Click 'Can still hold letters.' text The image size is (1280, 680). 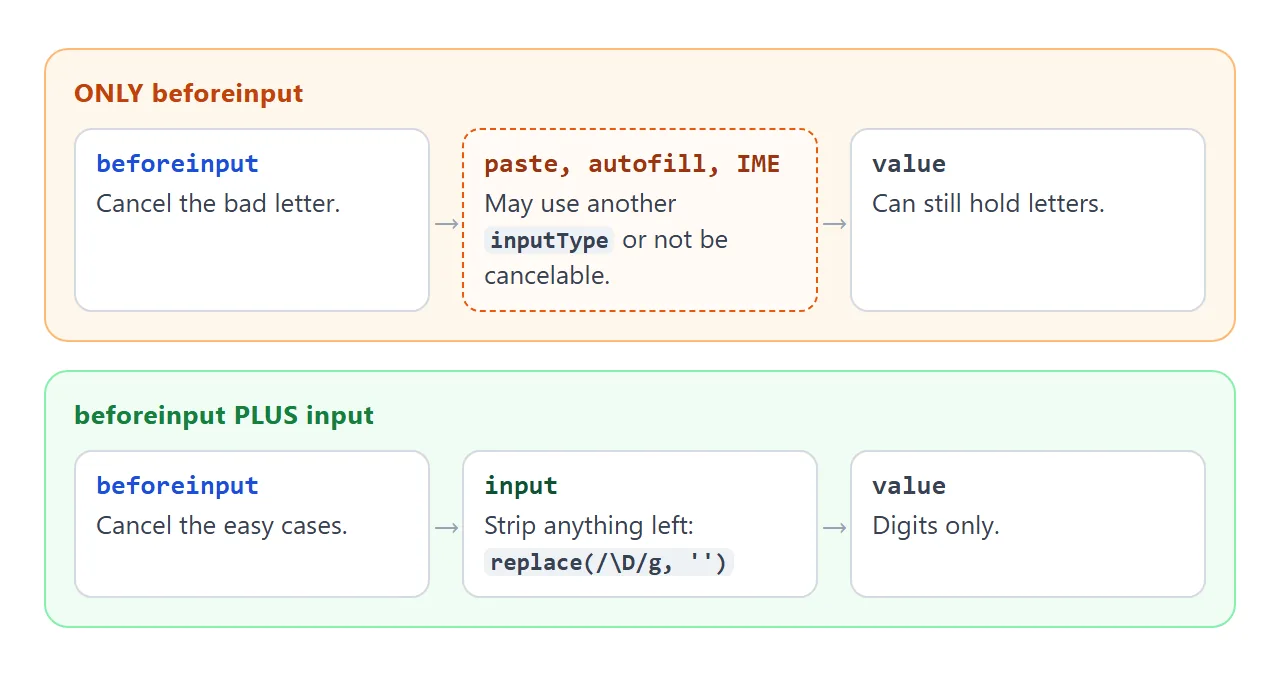[x=988, y=204]
